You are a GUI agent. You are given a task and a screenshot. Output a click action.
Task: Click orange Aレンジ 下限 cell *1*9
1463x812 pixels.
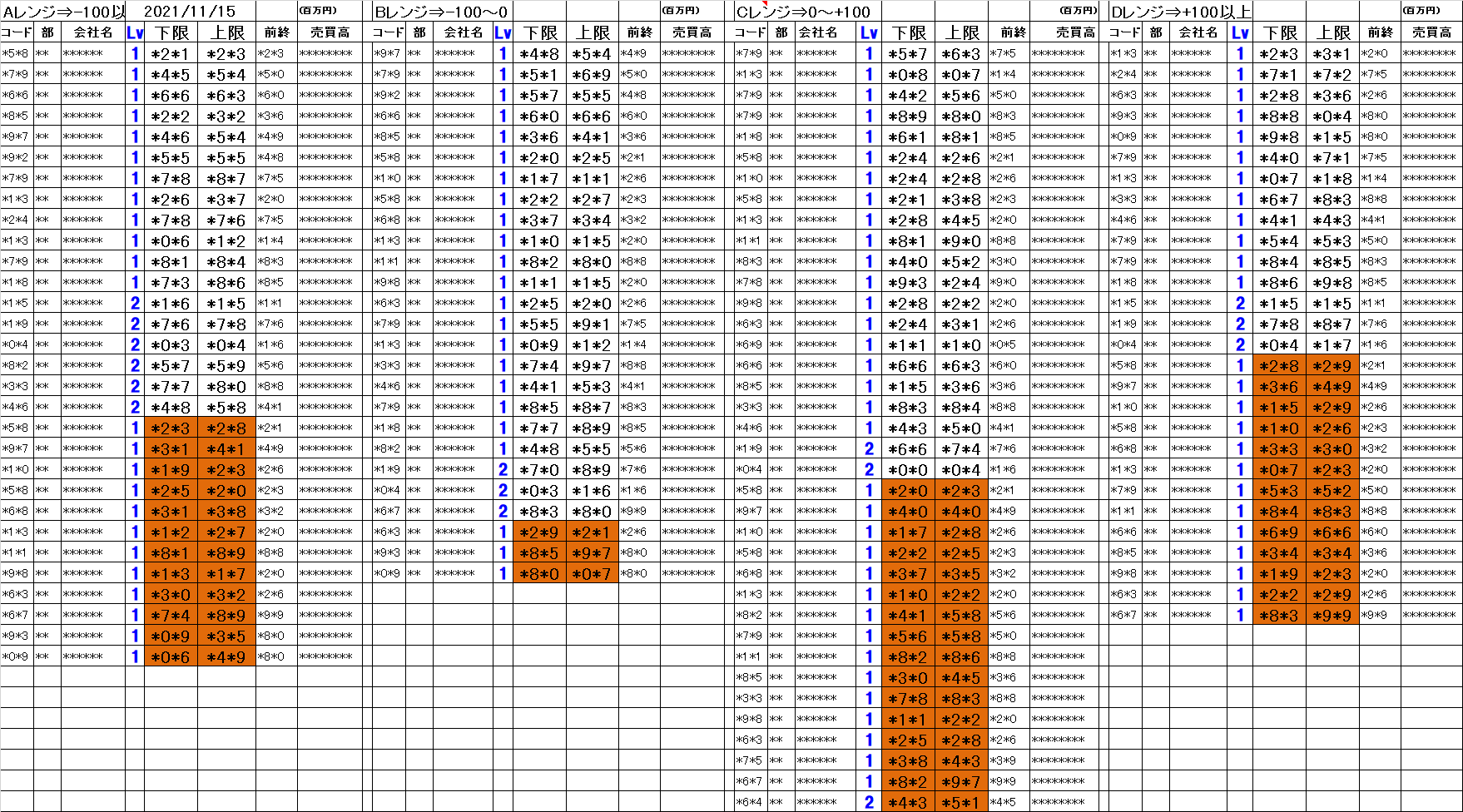[171, 469]
